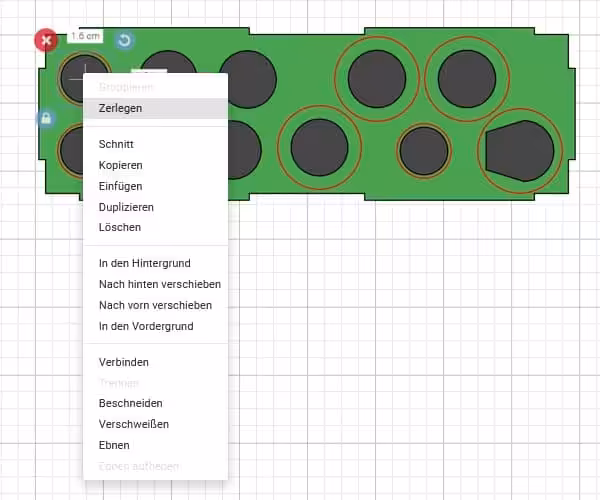
Task: Click the blue rotate handle icon
Action: [x=124, y=40]
